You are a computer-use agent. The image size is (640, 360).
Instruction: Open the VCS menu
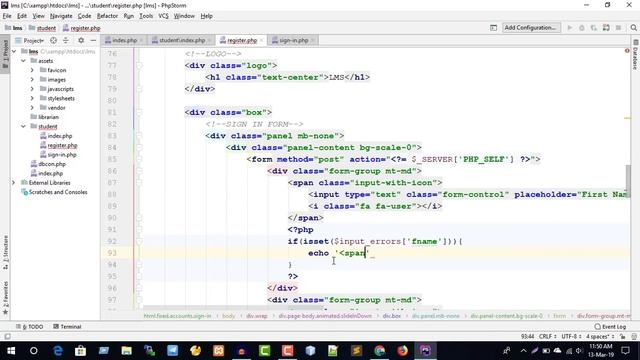coord(163,16)
